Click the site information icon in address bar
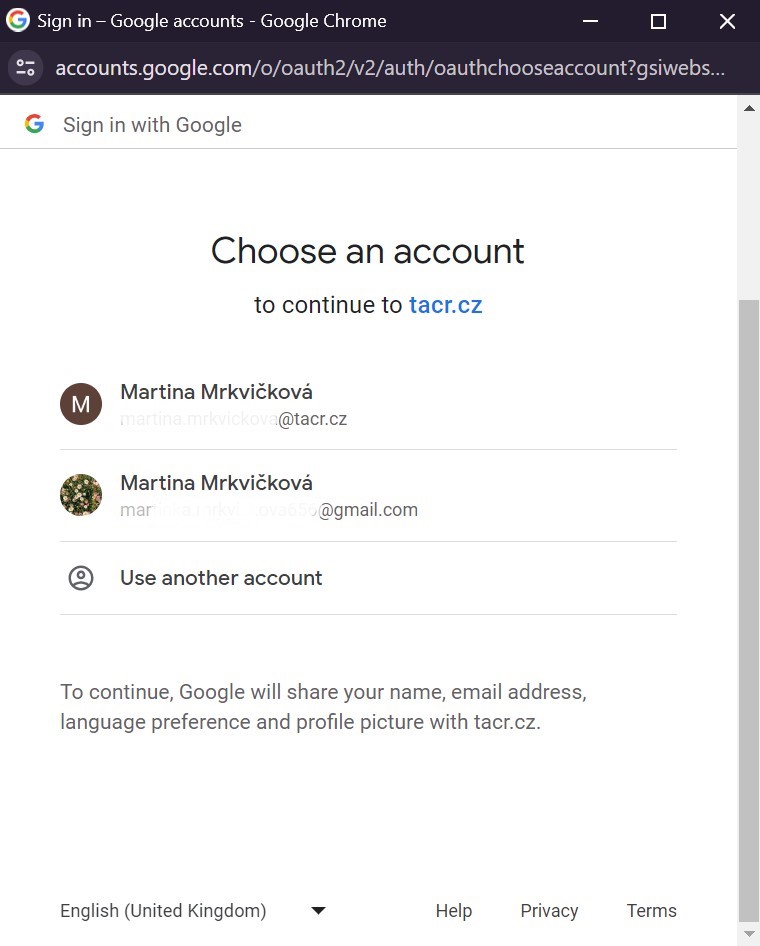Image resolution: width=760 pixels, height=946 pixels. point(25,68)
